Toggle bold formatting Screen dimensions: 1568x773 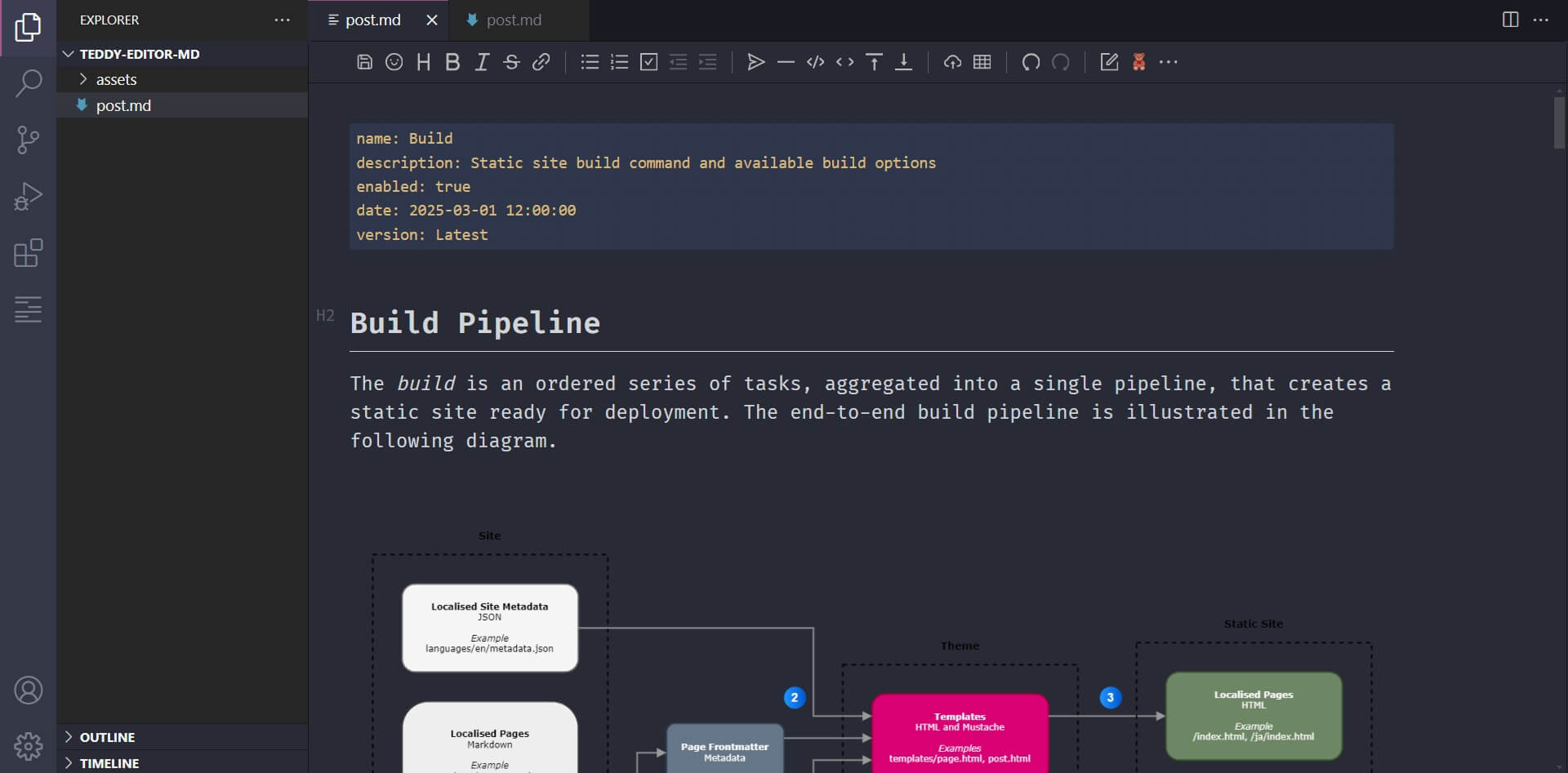452,62
